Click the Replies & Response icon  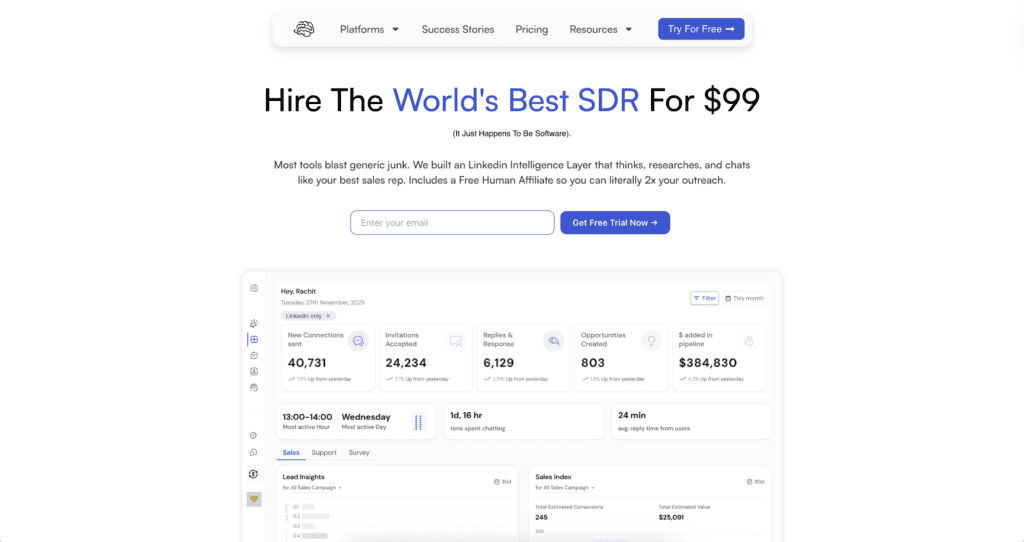click(x=553, y=341)
